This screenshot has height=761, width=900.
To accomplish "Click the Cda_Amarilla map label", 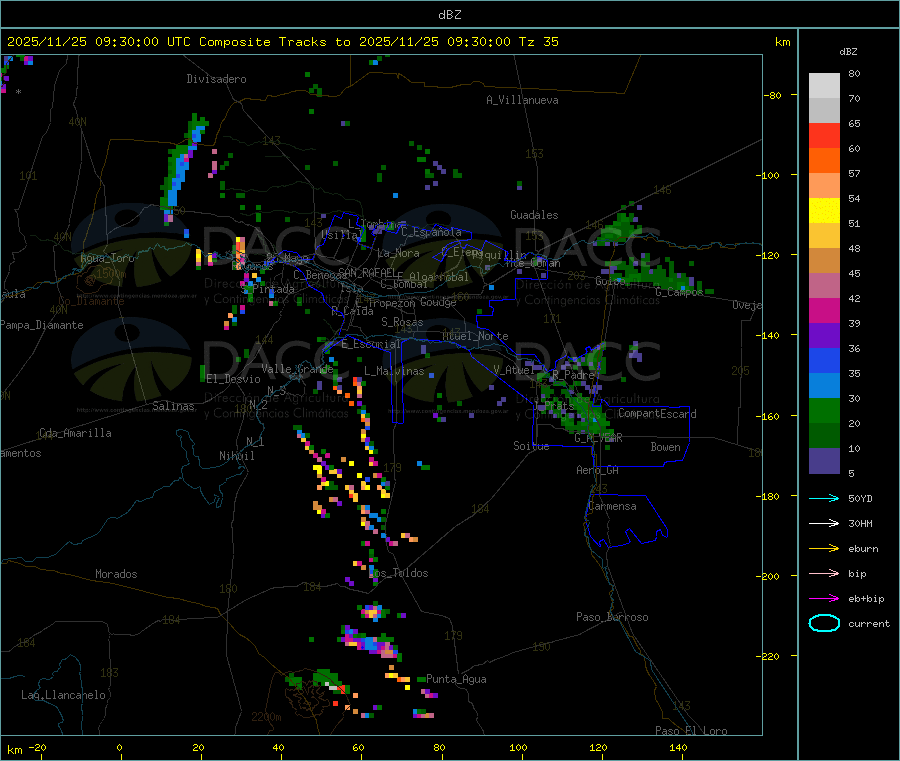I will [75, 433].
